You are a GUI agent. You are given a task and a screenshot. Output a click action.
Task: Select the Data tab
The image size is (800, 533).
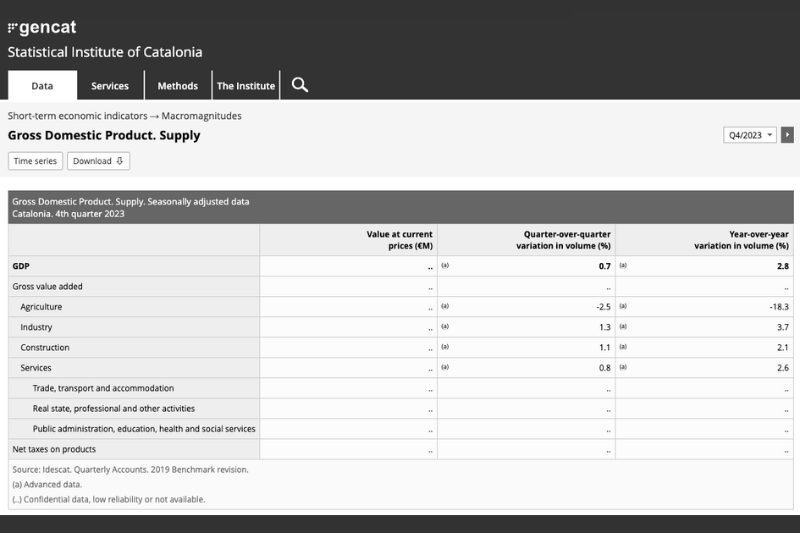pyautogui.click(x=42, y=86)
